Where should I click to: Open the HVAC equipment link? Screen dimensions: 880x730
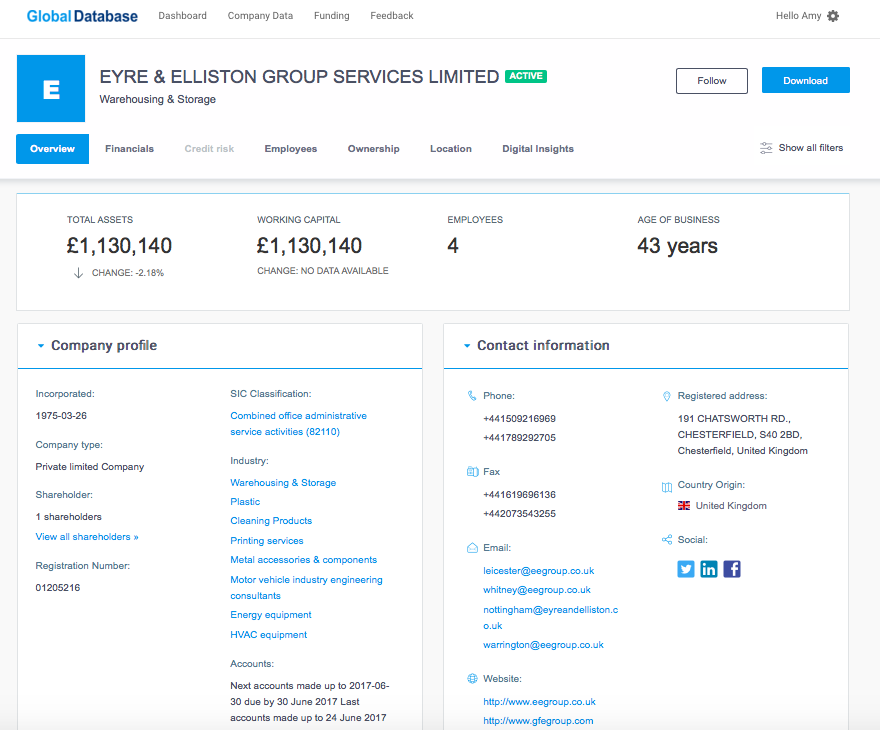(x=268, y=635)
